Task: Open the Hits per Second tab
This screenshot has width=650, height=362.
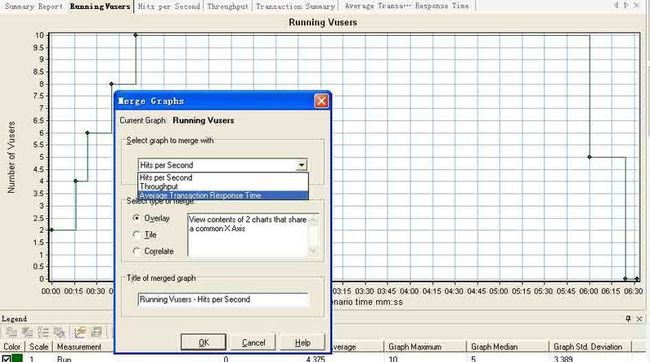Action: pos(169,6)
